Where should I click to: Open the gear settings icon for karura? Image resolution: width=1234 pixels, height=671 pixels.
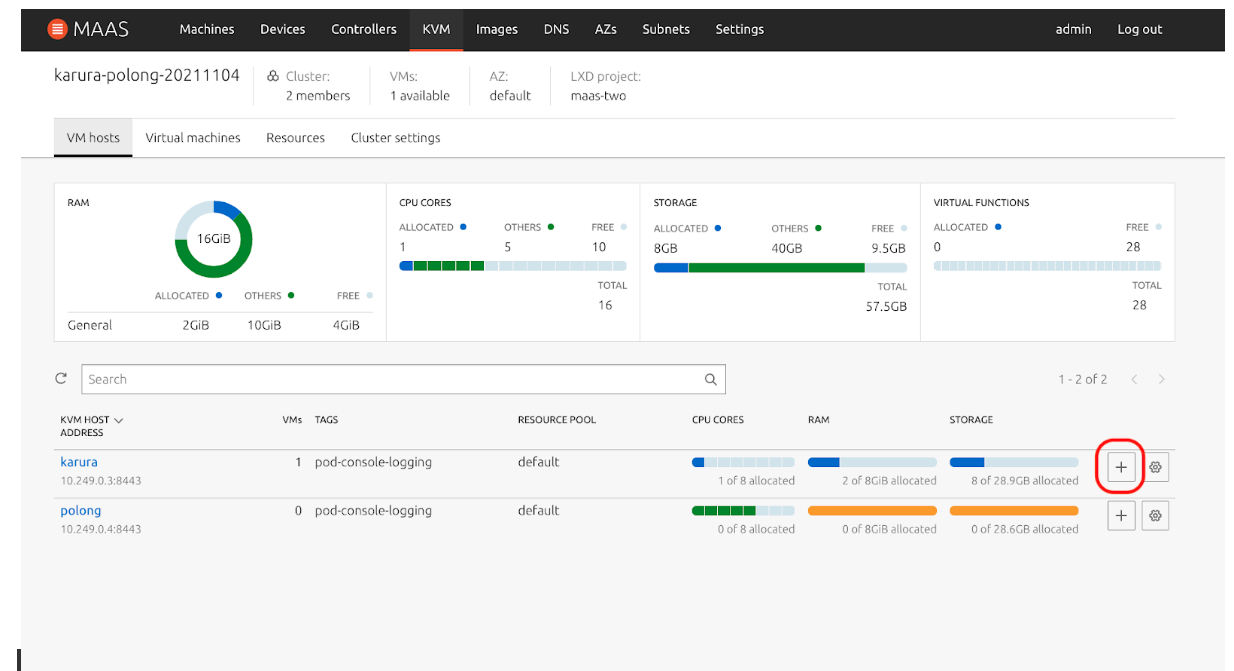click(x=1155, y=467)
